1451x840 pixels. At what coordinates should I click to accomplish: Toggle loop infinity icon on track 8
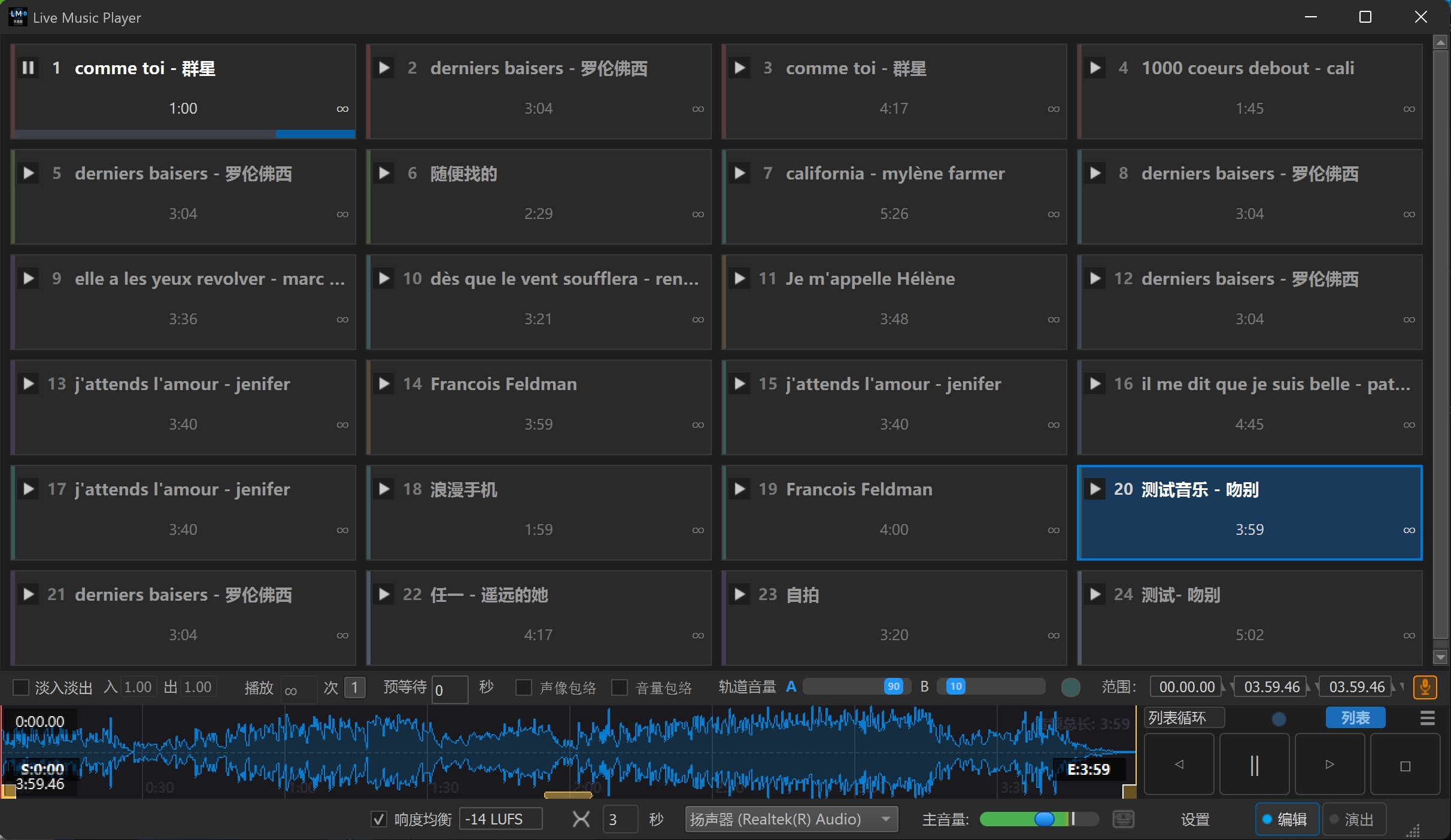point(1409,214)
